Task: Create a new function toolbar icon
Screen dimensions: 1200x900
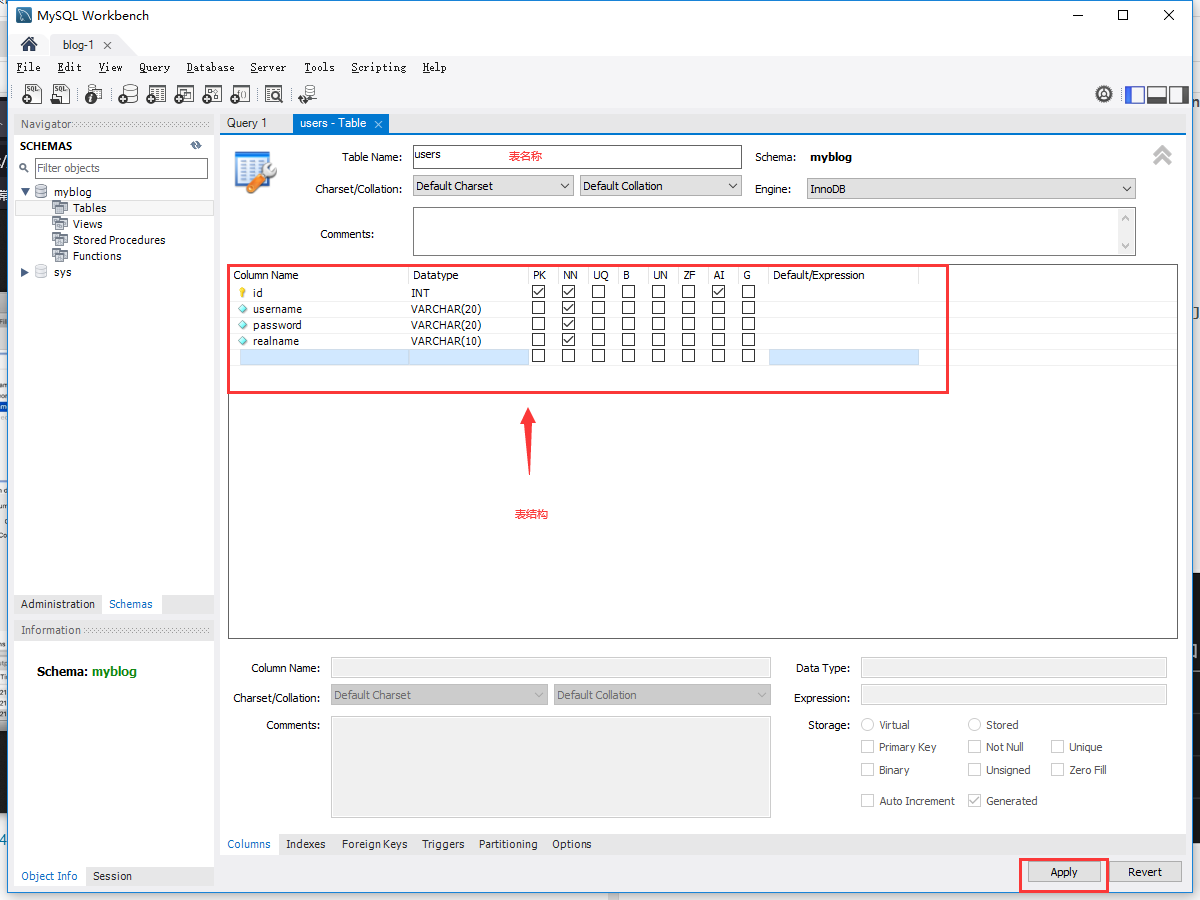Action: [240, 94]
